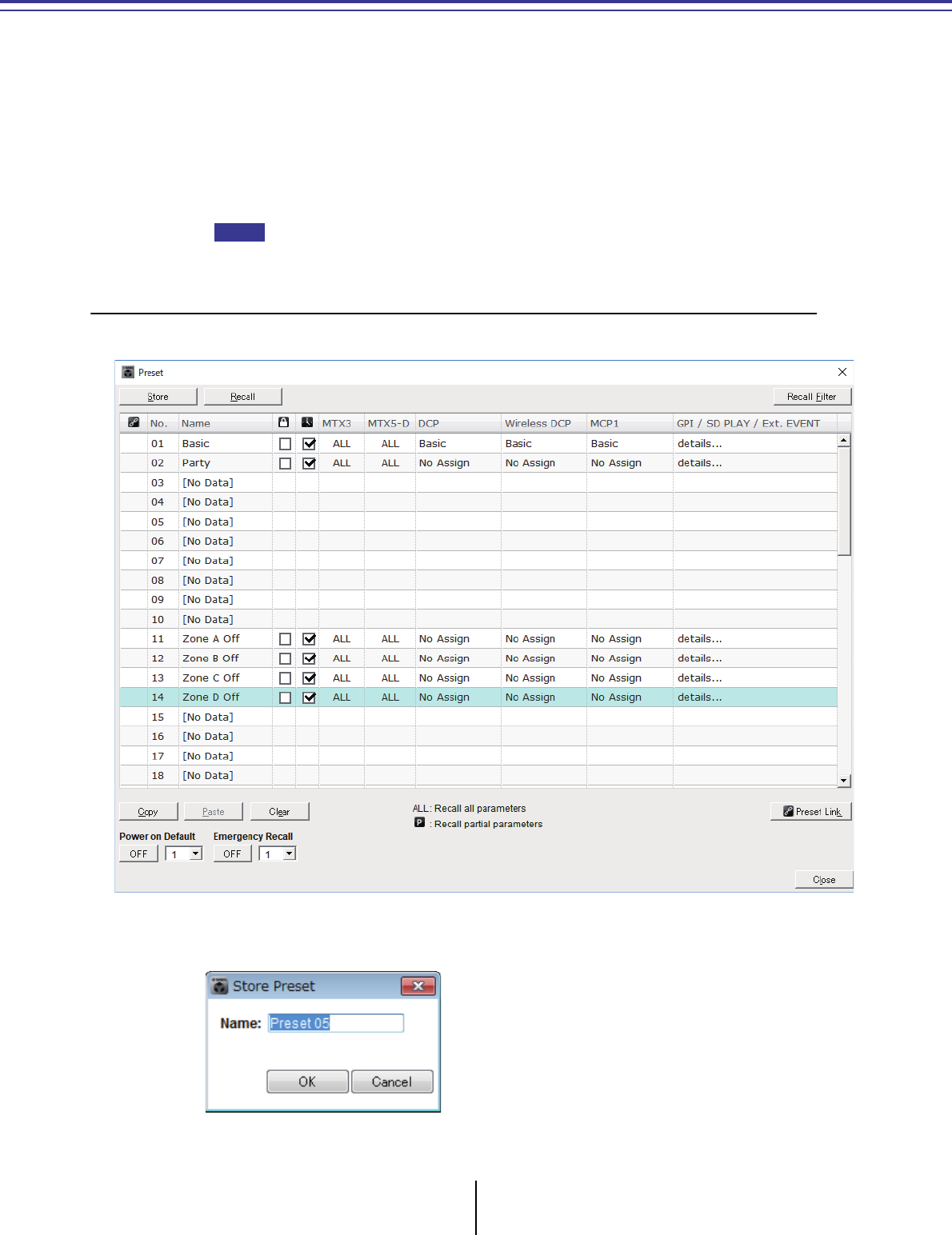This screenshot has width=952, height=1235.
Task: Toggle lock checkbox for Zone D Off
Action: point(285,697)
